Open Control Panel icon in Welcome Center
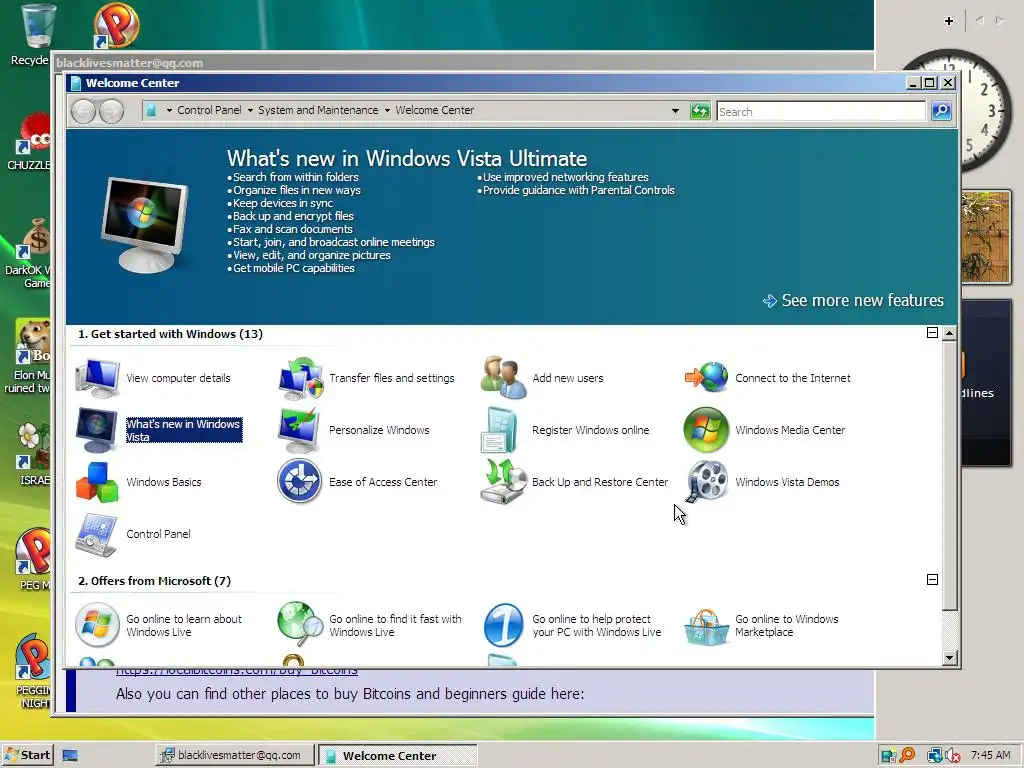1024x768 pixels. (x=97, y=534)
